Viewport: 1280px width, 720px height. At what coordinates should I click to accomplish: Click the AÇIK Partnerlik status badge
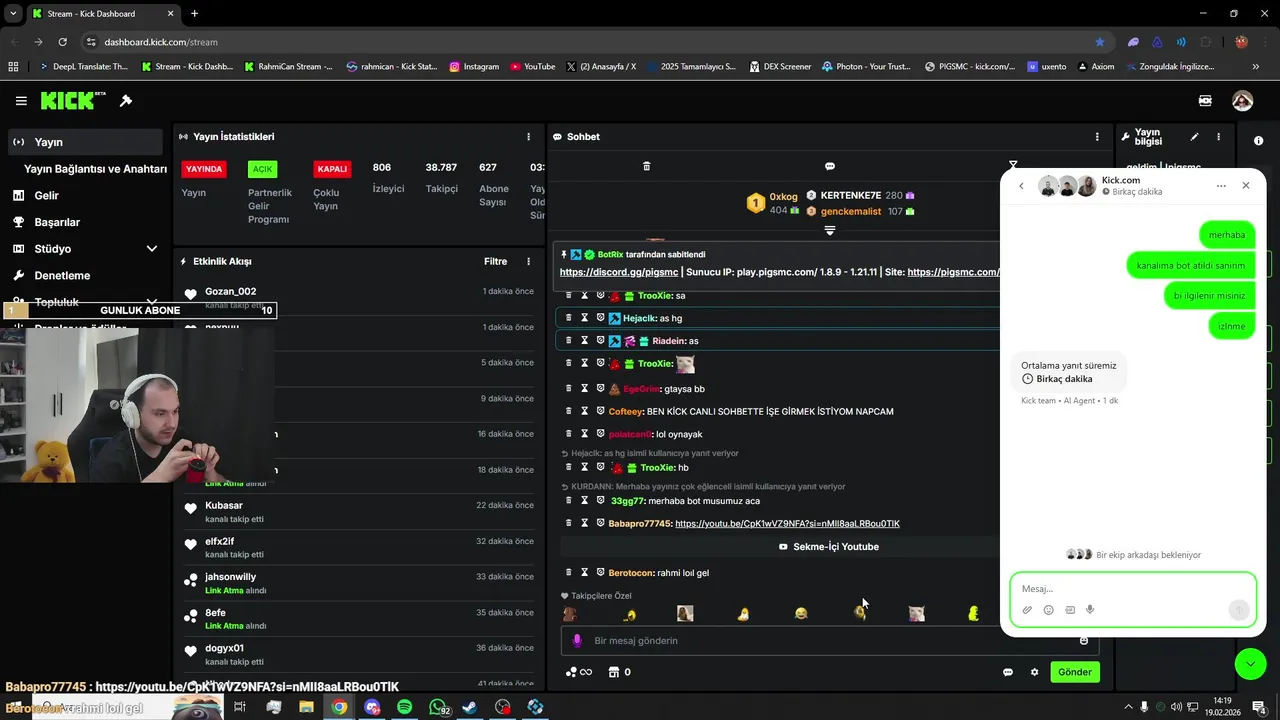pos(262,169)
